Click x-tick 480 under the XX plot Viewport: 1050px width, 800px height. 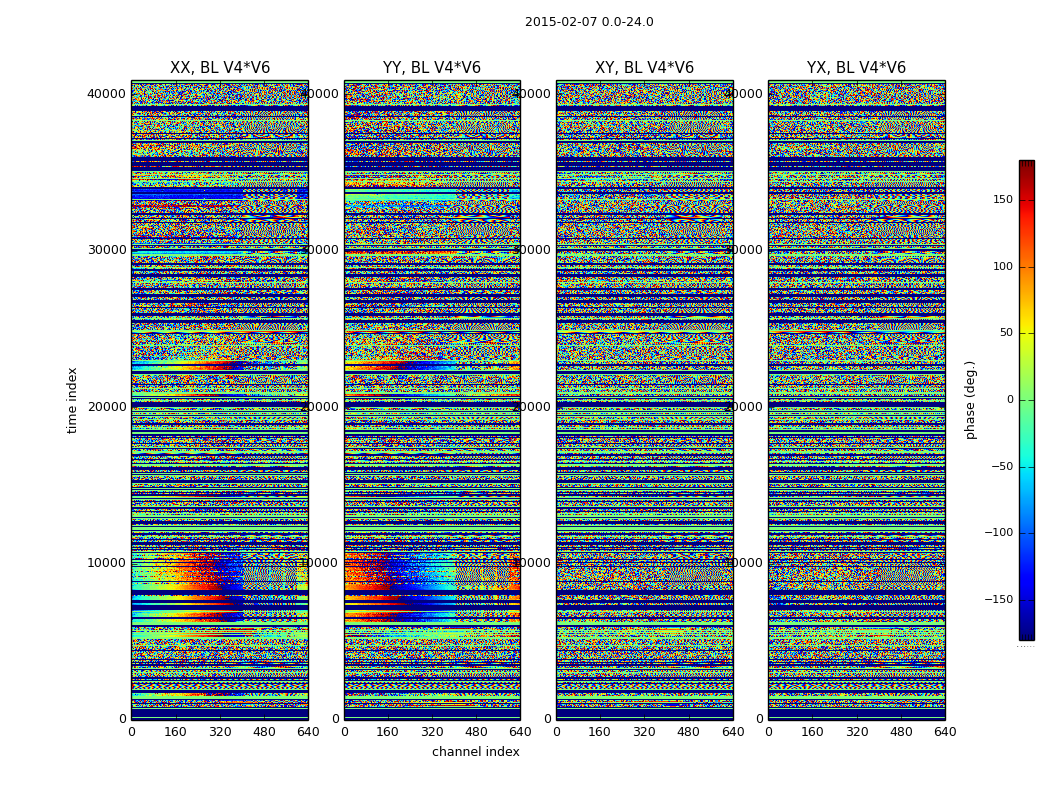(x=264, y=732)
